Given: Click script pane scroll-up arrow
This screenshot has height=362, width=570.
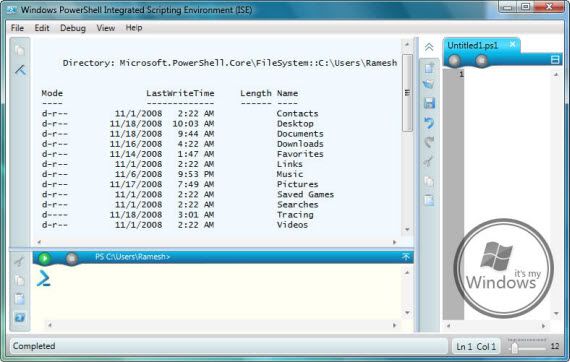Looking at the screenshot, I should click(556, 75).
